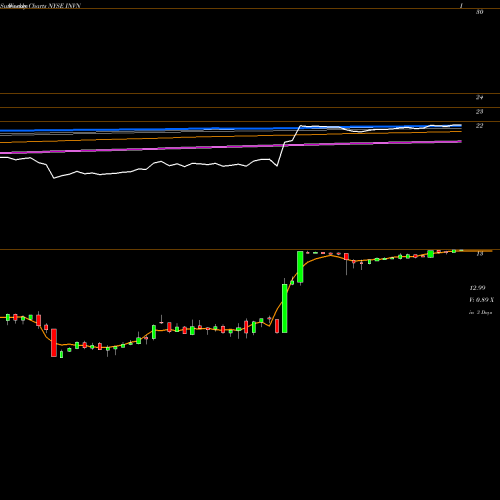Click the 23 price axis label
The width and height of the screenshot is (500, 500).
[479, 112]
